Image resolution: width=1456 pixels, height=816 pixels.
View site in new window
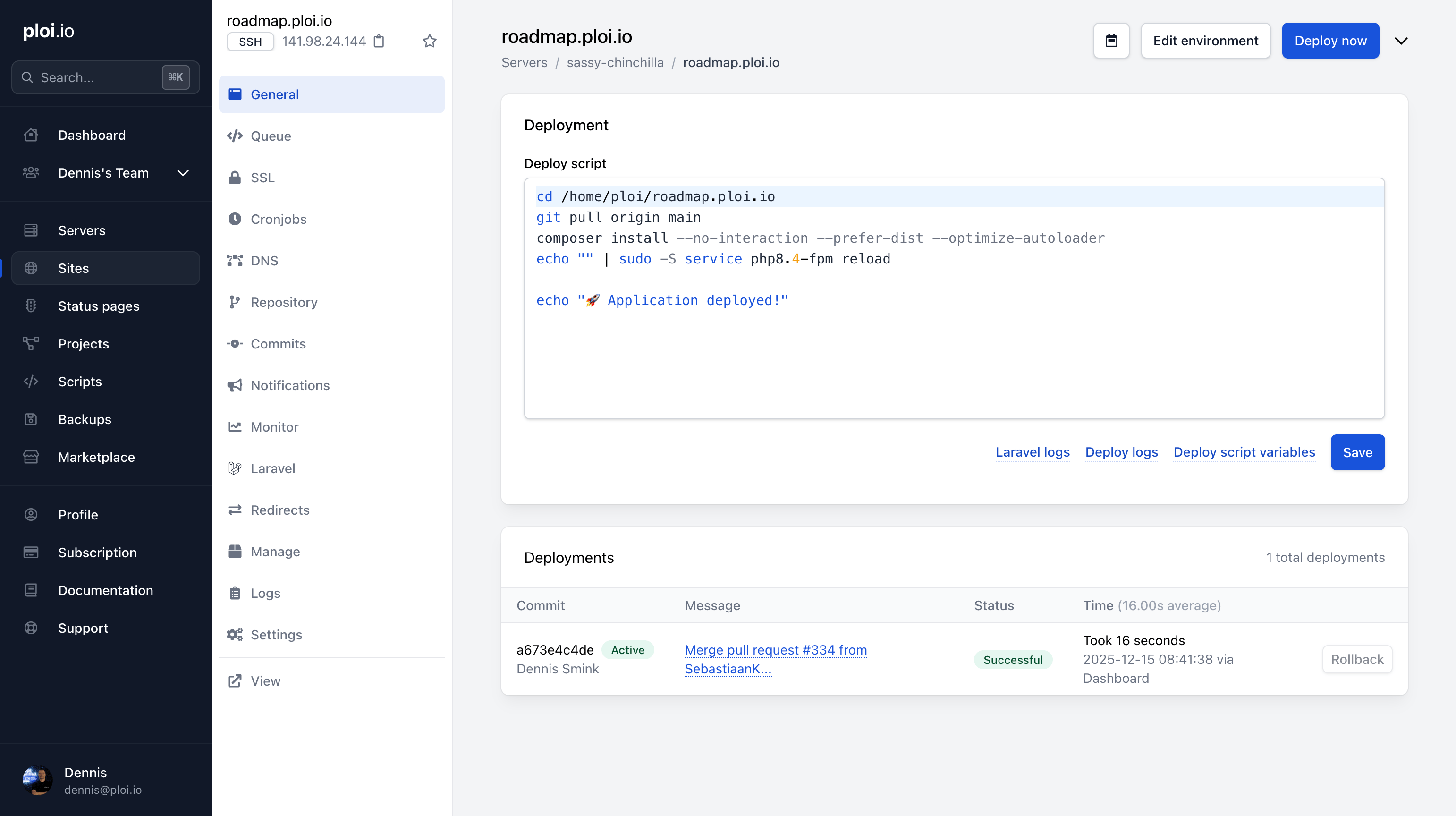tap(265, 681)
